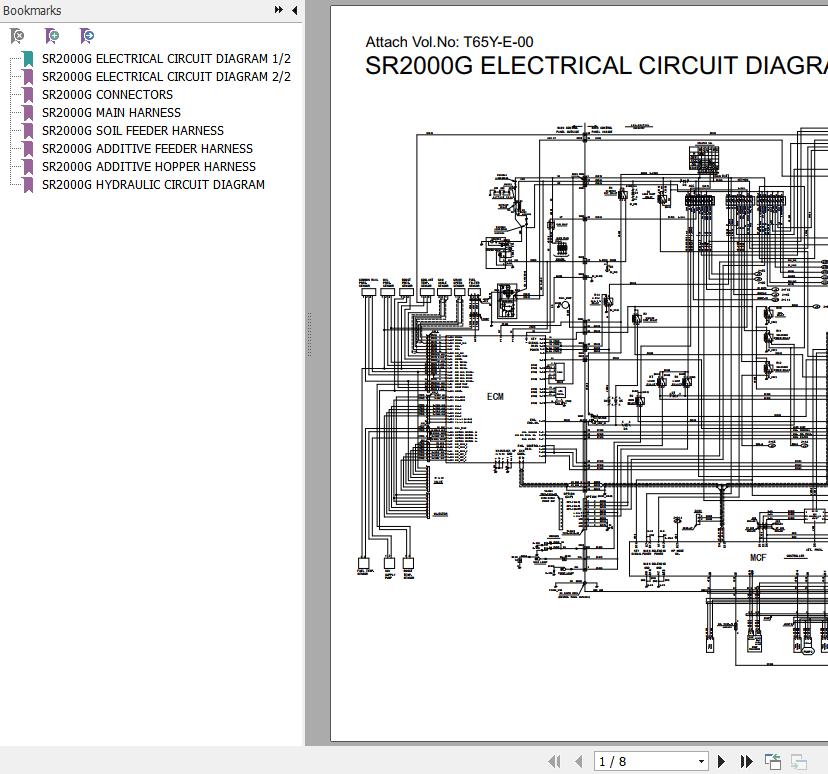Screen dimensions: 828x774
Task: Go to first page button
Action: (554, 761)
